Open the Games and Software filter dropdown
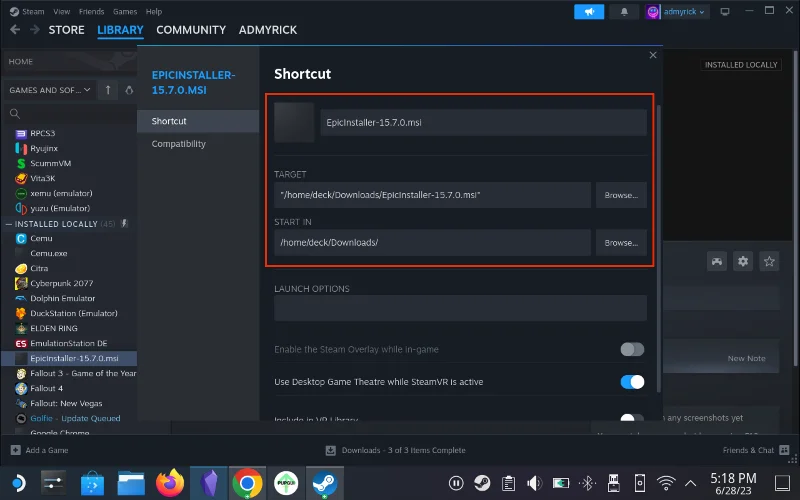This screenshot has width=800, height=500. coord(49,90)
